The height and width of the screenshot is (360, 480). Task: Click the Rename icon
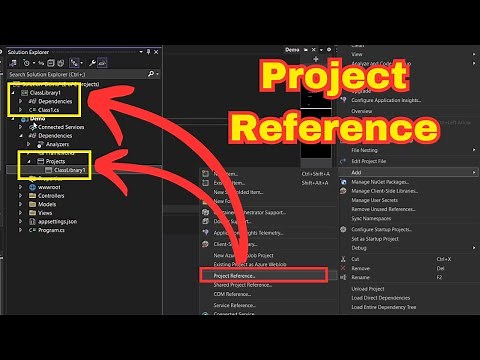pyautogui.click(x=343, y=277)
